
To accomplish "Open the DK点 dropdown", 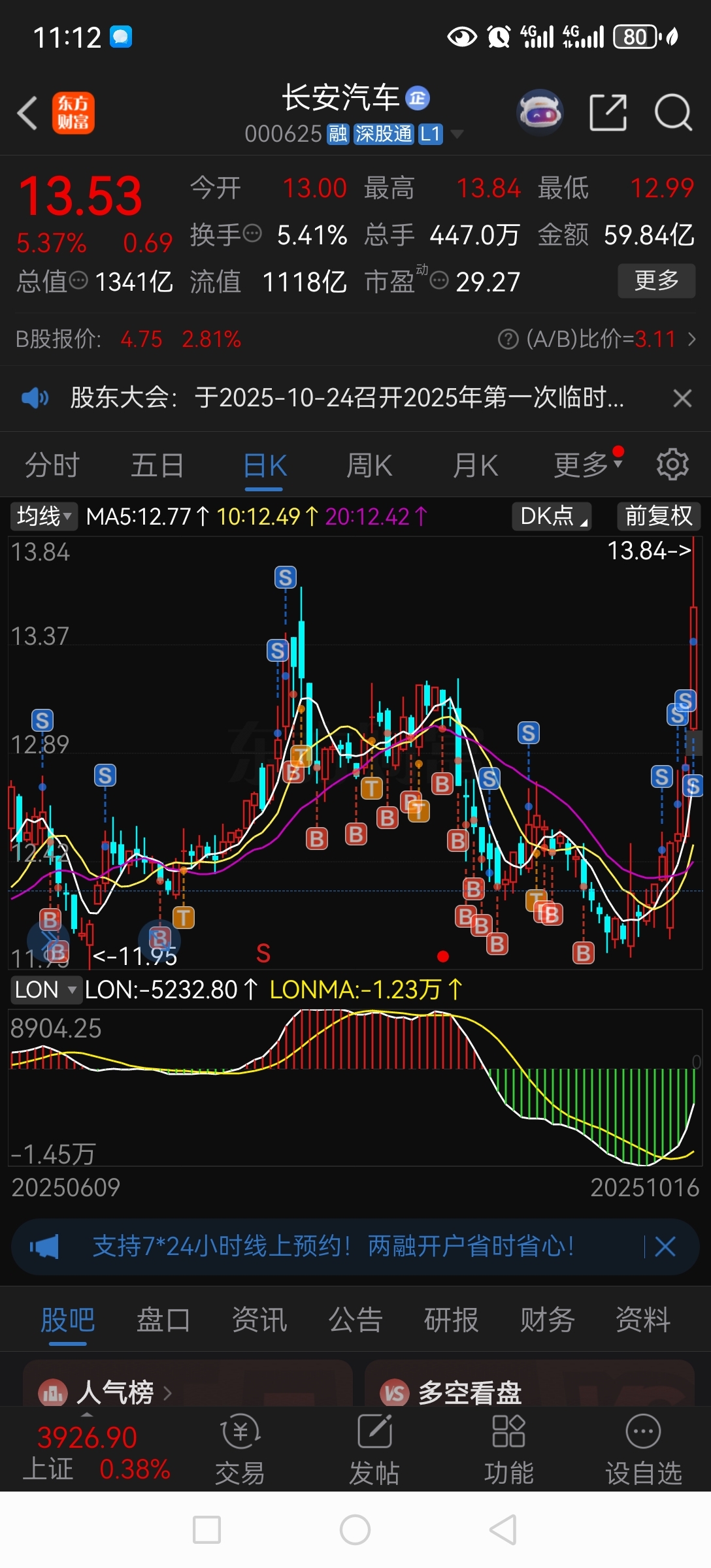I will pos(552,516).
